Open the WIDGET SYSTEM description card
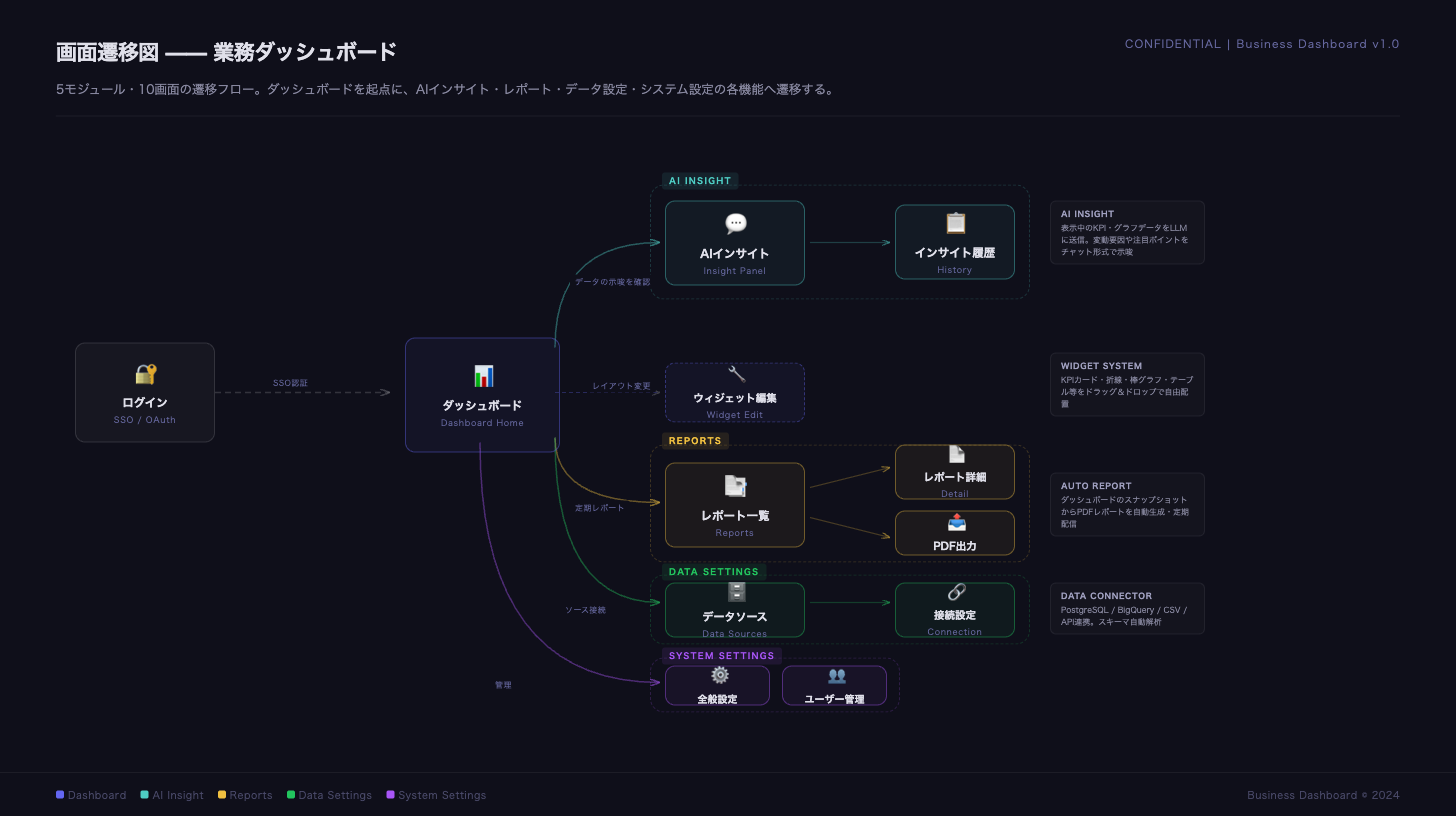Viewport: 1456px width, 816px height. [x=1127, y=384]
